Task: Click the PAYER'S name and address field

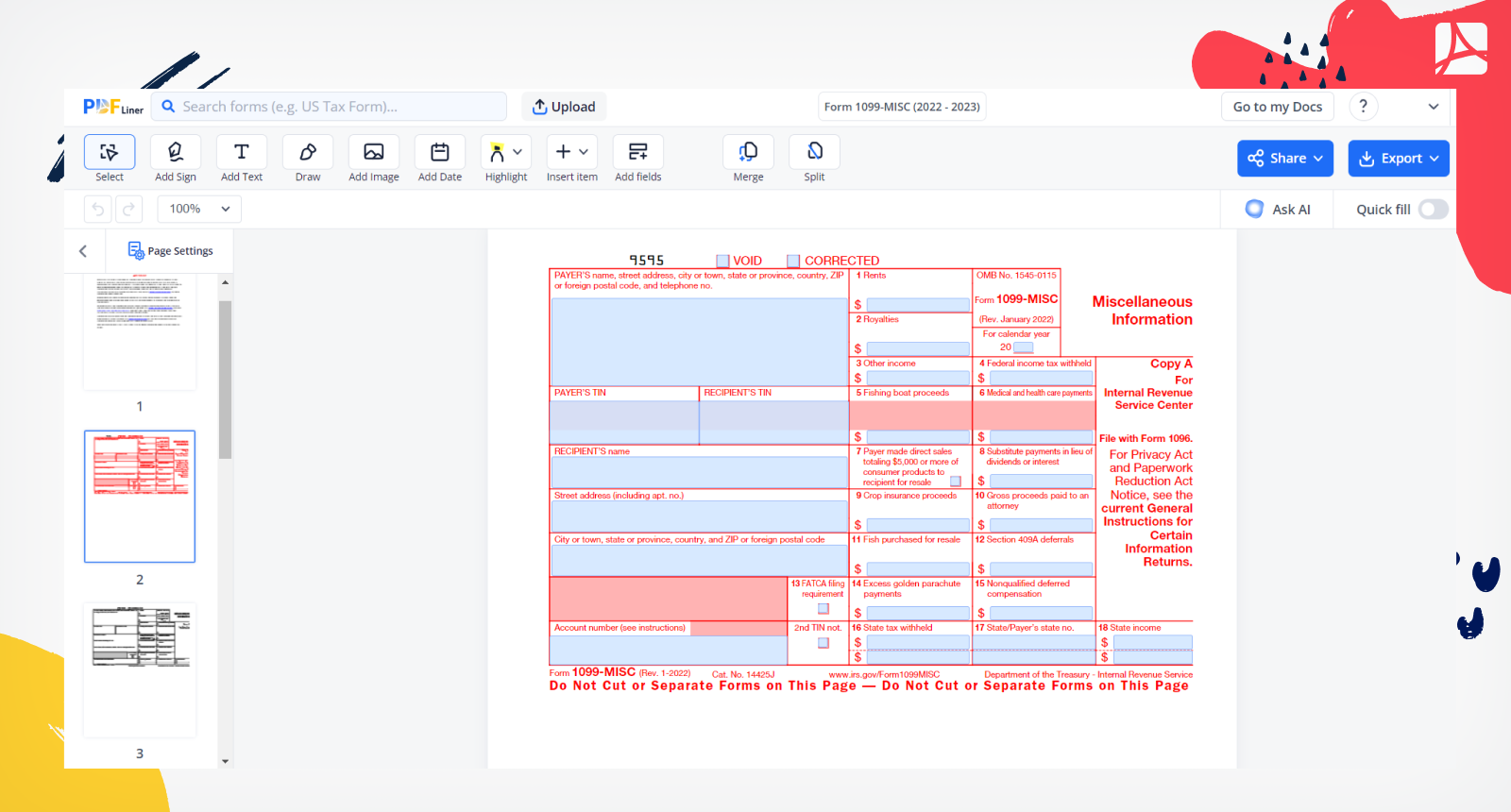Action: (x=700, y=342)
